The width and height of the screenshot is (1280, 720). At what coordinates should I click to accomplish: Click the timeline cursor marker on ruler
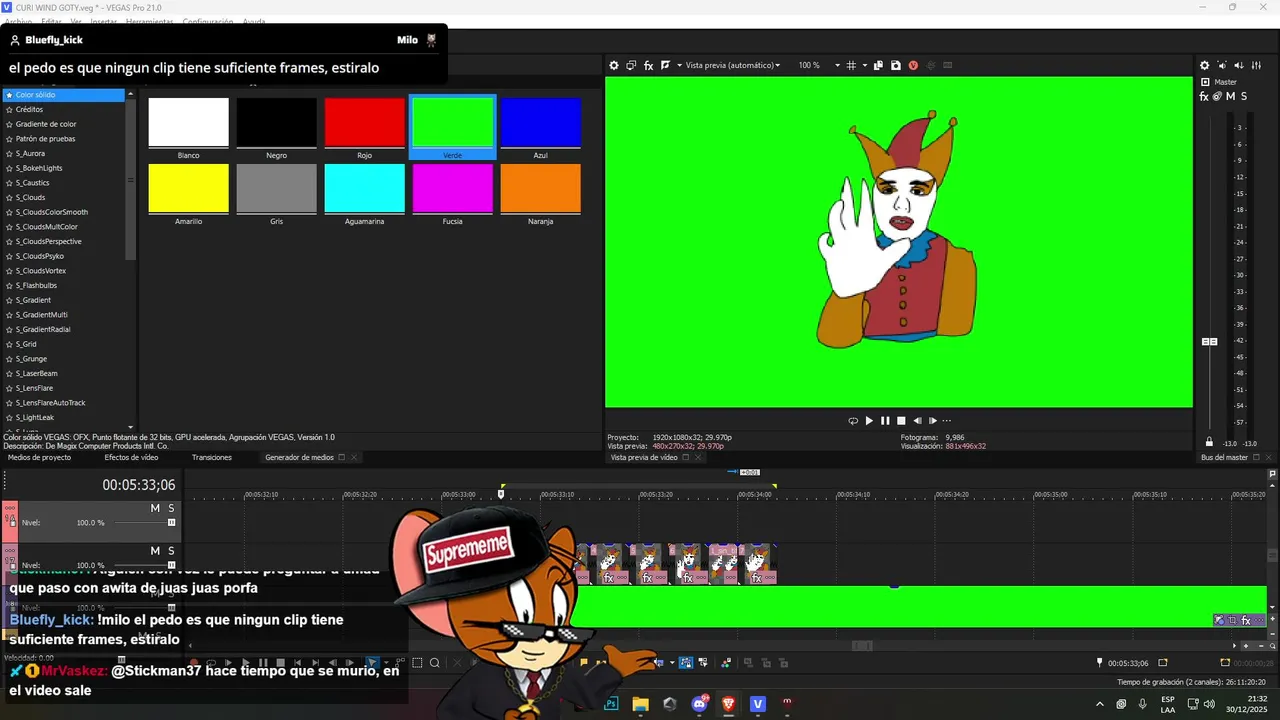coord(501,493)
